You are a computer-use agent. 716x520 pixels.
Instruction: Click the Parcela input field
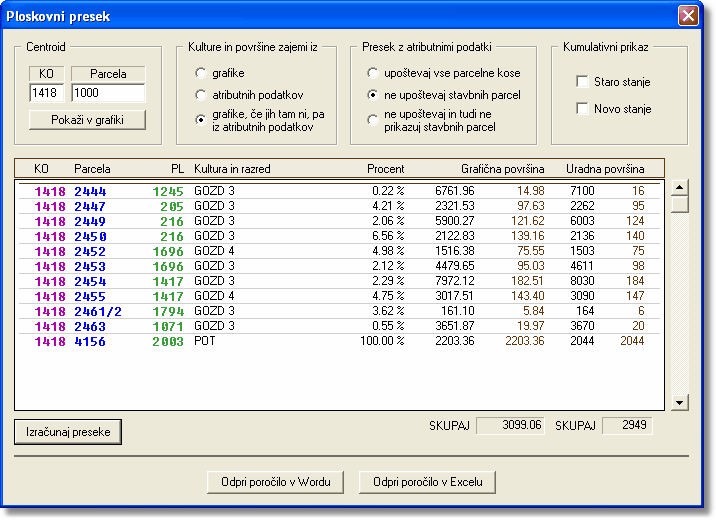(108, 93)
